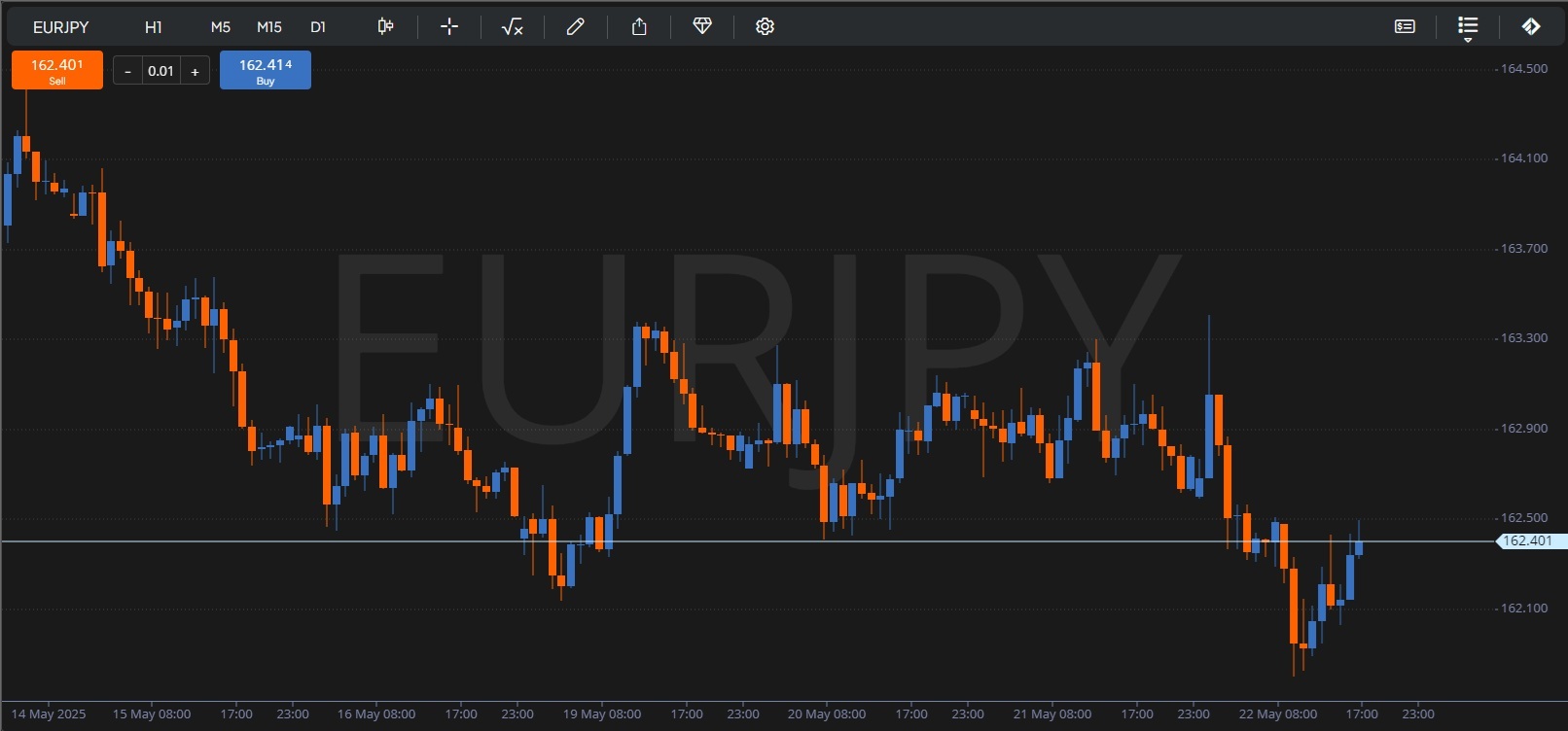Click the broker logo icon

coord(1531,26)
